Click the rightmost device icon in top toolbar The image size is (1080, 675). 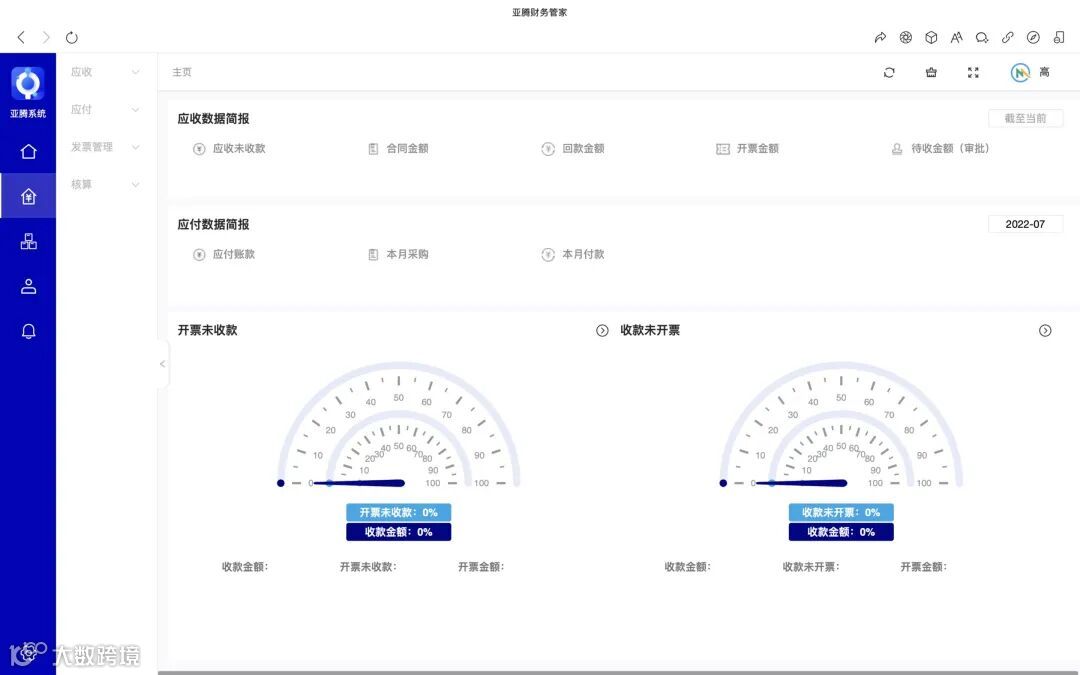click(x=1059, y=37)
